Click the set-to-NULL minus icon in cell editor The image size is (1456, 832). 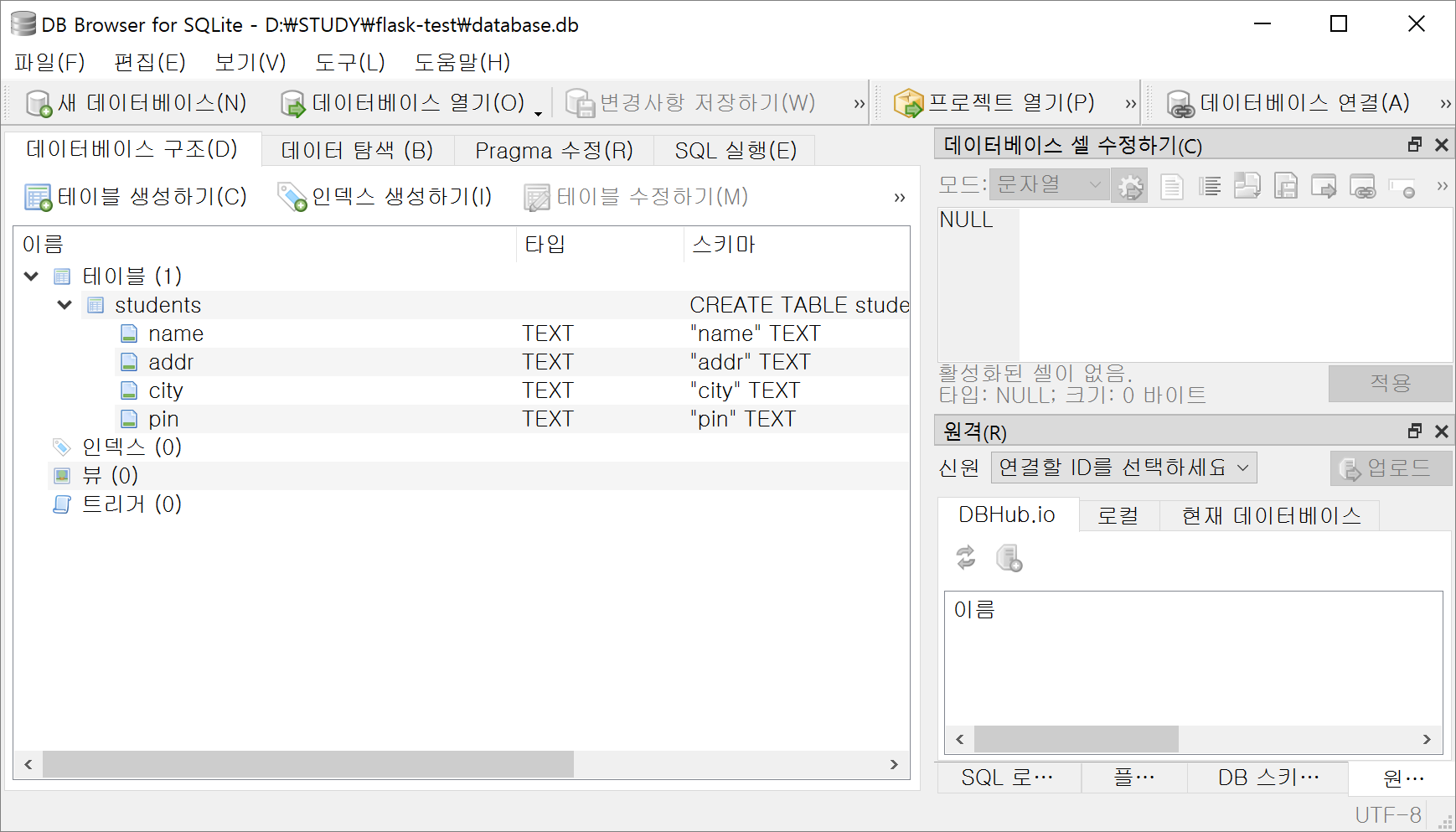coord(1402,188)
